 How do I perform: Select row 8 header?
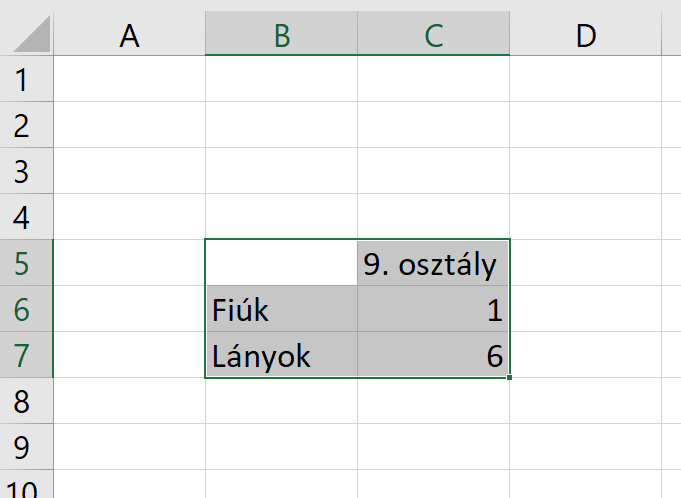pyautogui.click(x=26, y=402)
